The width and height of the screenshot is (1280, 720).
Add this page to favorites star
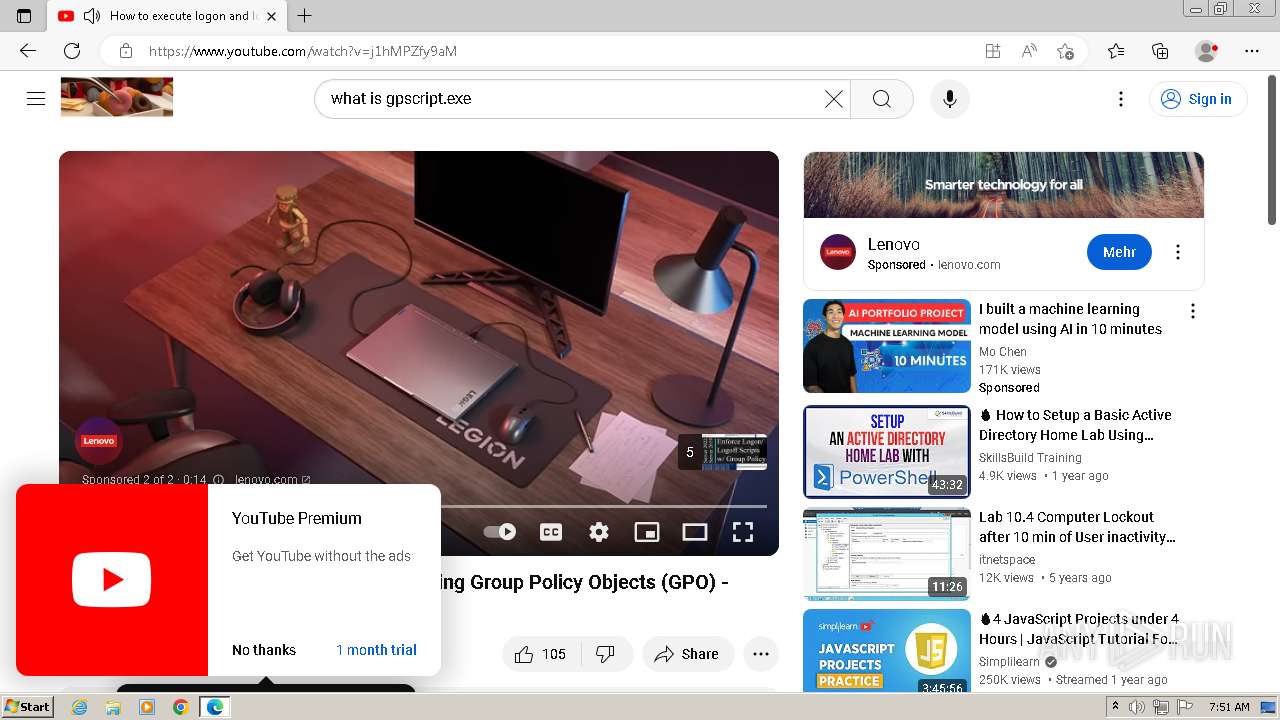click(x=1065, y=51)
